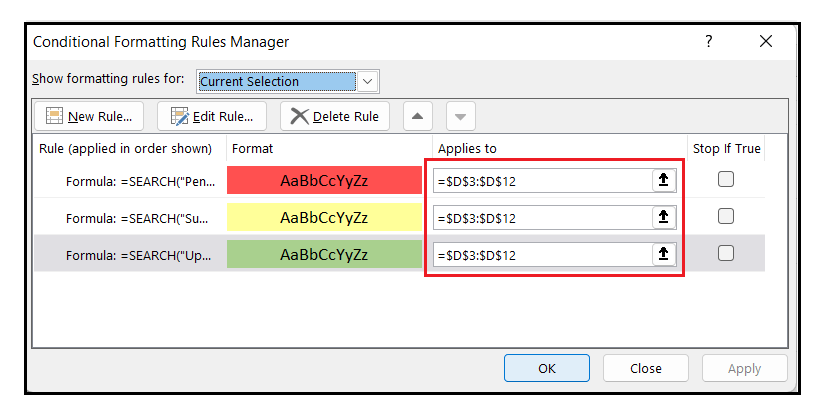
Task: Click the green format preview swatch
Action: tap(324, 254)
